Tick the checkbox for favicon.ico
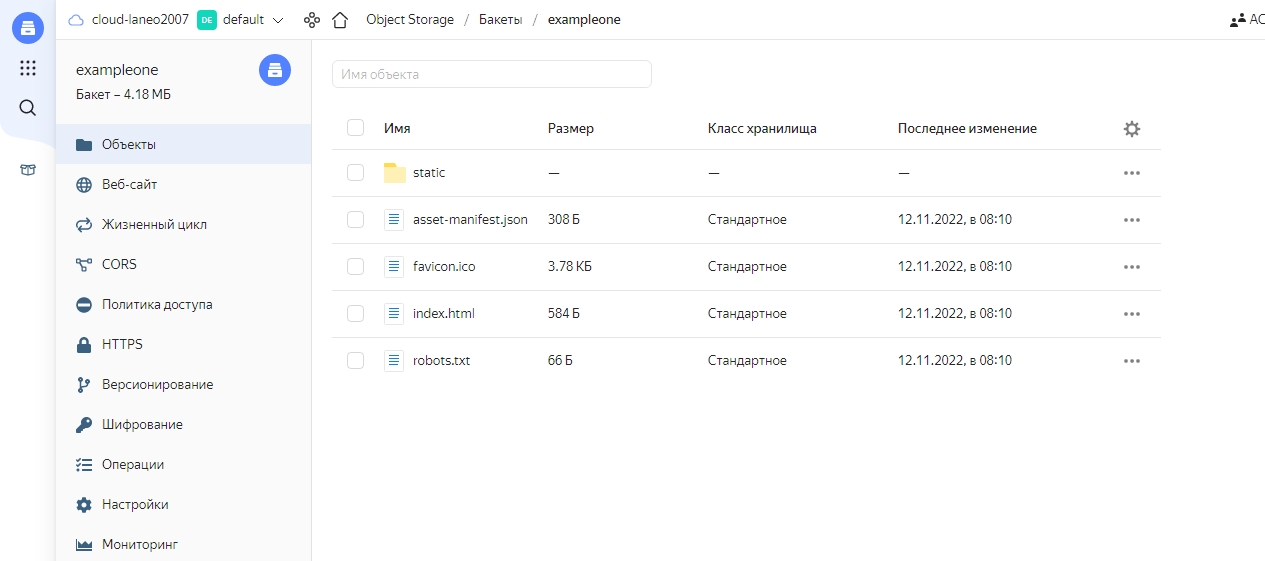The height and width of the screenshot is (561, 1265). pyautogui.click(x=355, y=267)
